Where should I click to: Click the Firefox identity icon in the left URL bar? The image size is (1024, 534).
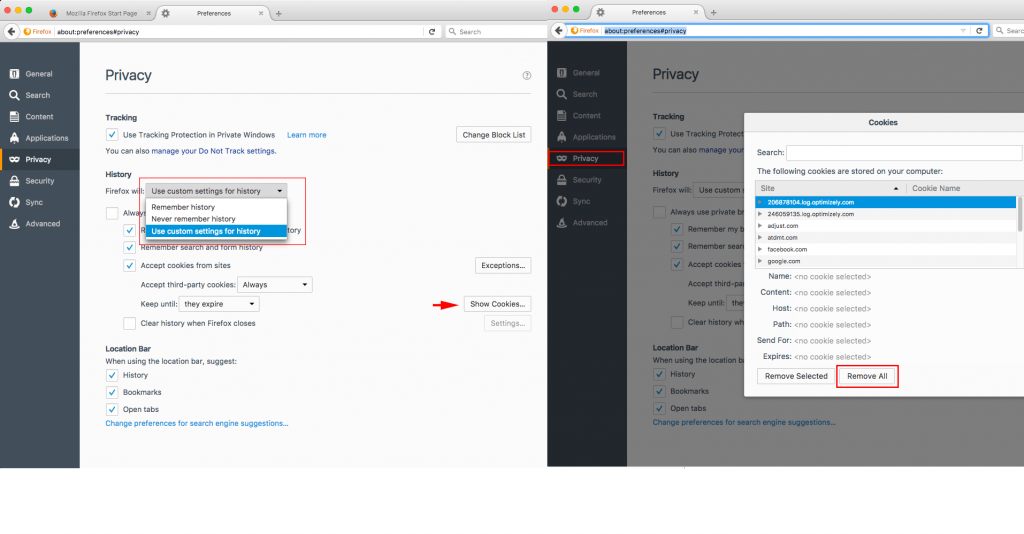[37, 31]
